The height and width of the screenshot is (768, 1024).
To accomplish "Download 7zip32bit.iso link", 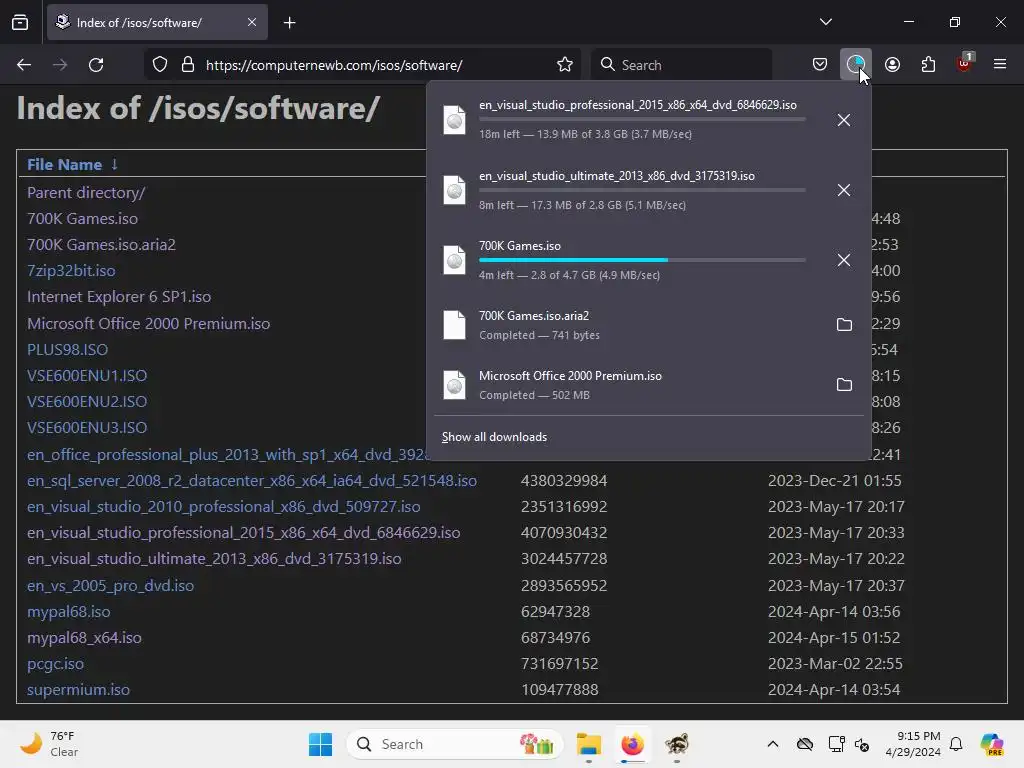I will point(71,270).
